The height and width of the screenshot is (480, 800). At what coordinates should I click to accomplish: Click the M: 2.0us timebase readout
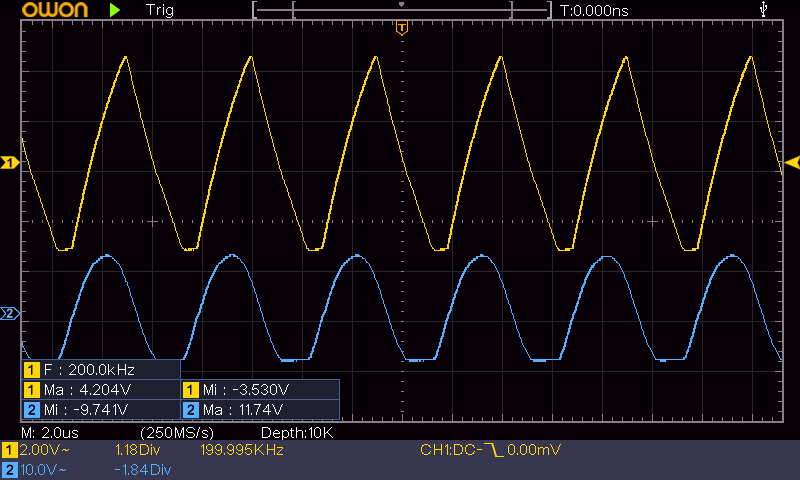click(x=50, y=433)
